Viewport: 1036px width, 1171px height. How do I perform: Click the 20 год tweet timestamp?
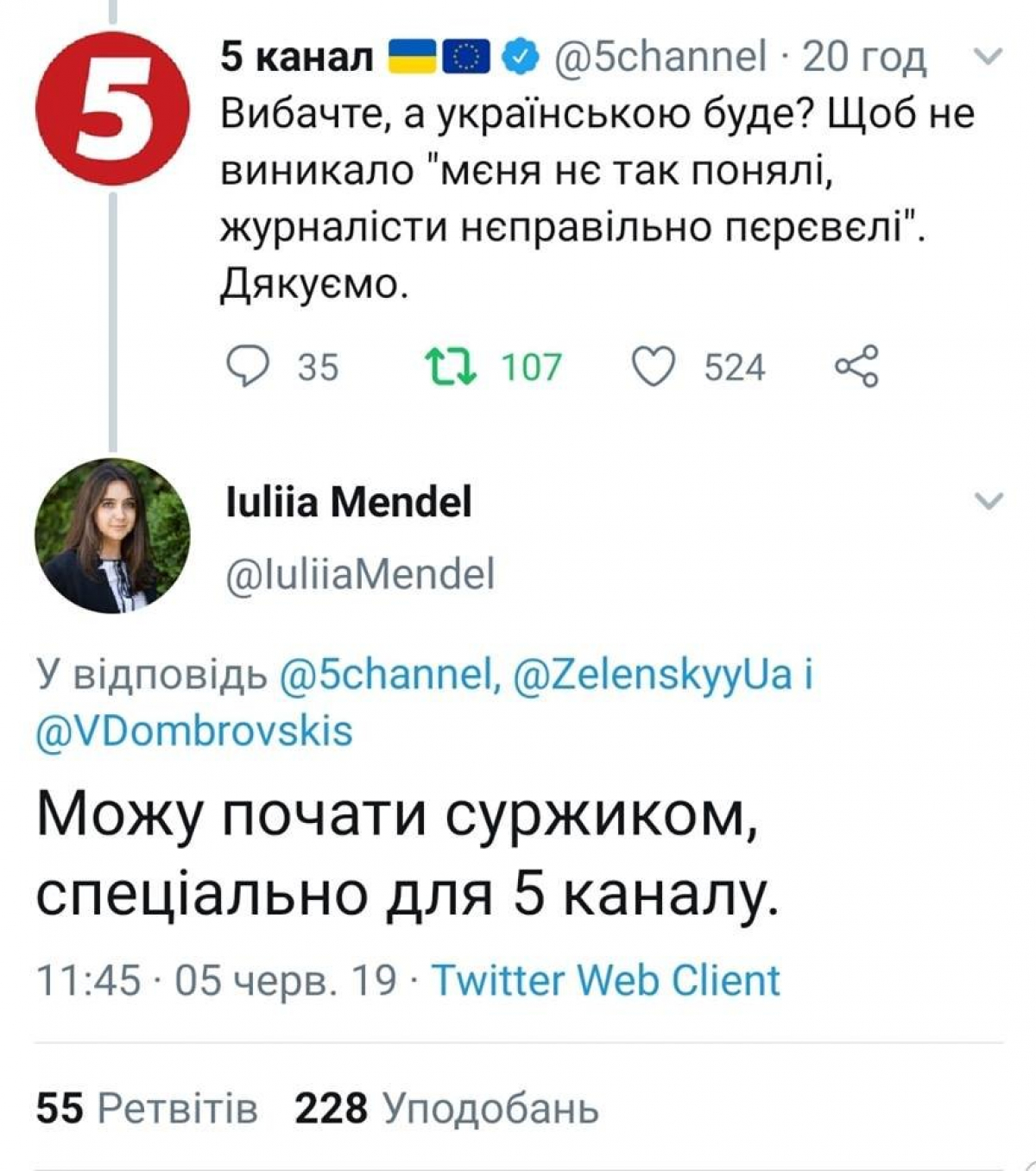tap(864, 58)
